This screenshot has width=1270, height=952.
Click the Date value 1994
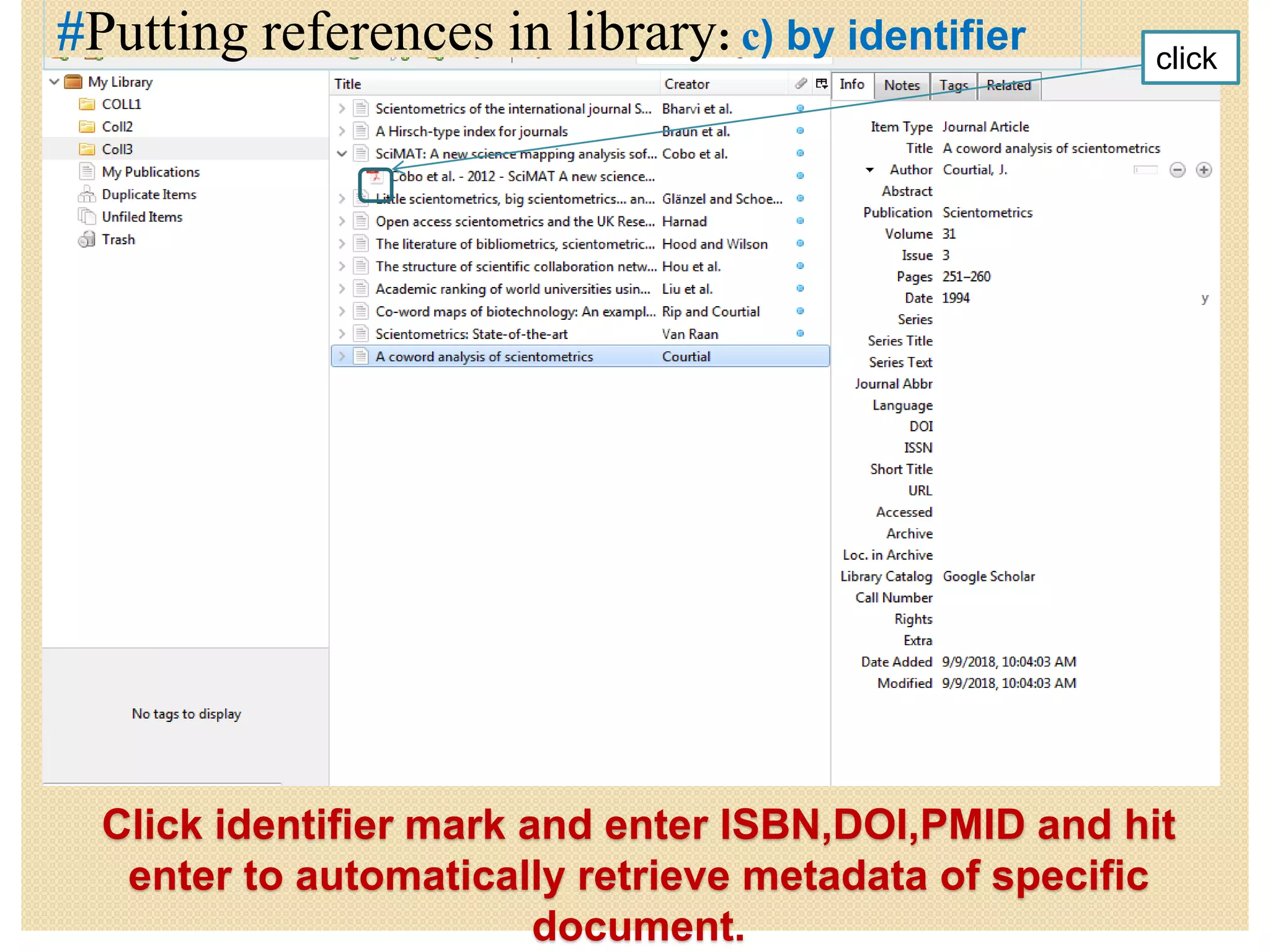point(956,298)
